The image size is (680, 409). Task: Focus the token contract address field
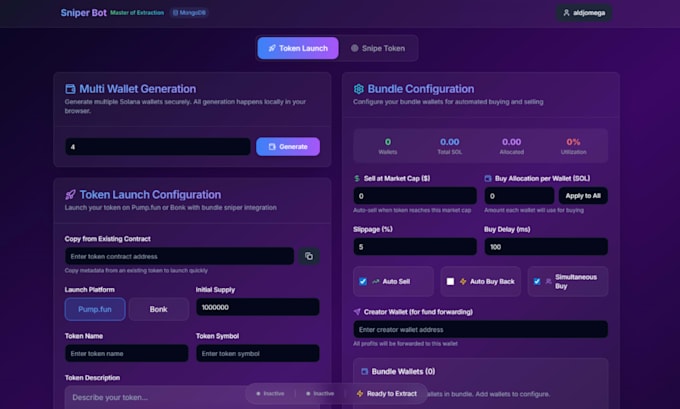pos(180,256)
